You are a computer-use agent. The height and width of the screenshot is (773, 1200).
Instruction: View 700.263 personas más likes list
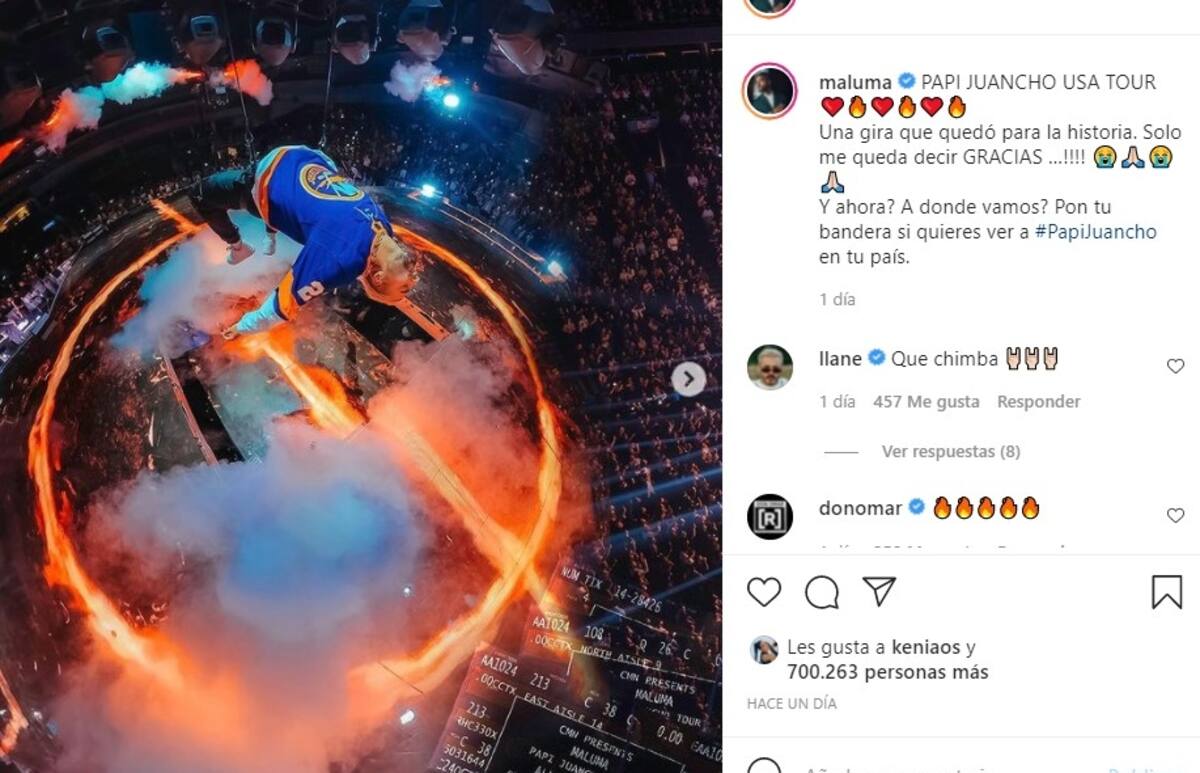tap(888, 672)
